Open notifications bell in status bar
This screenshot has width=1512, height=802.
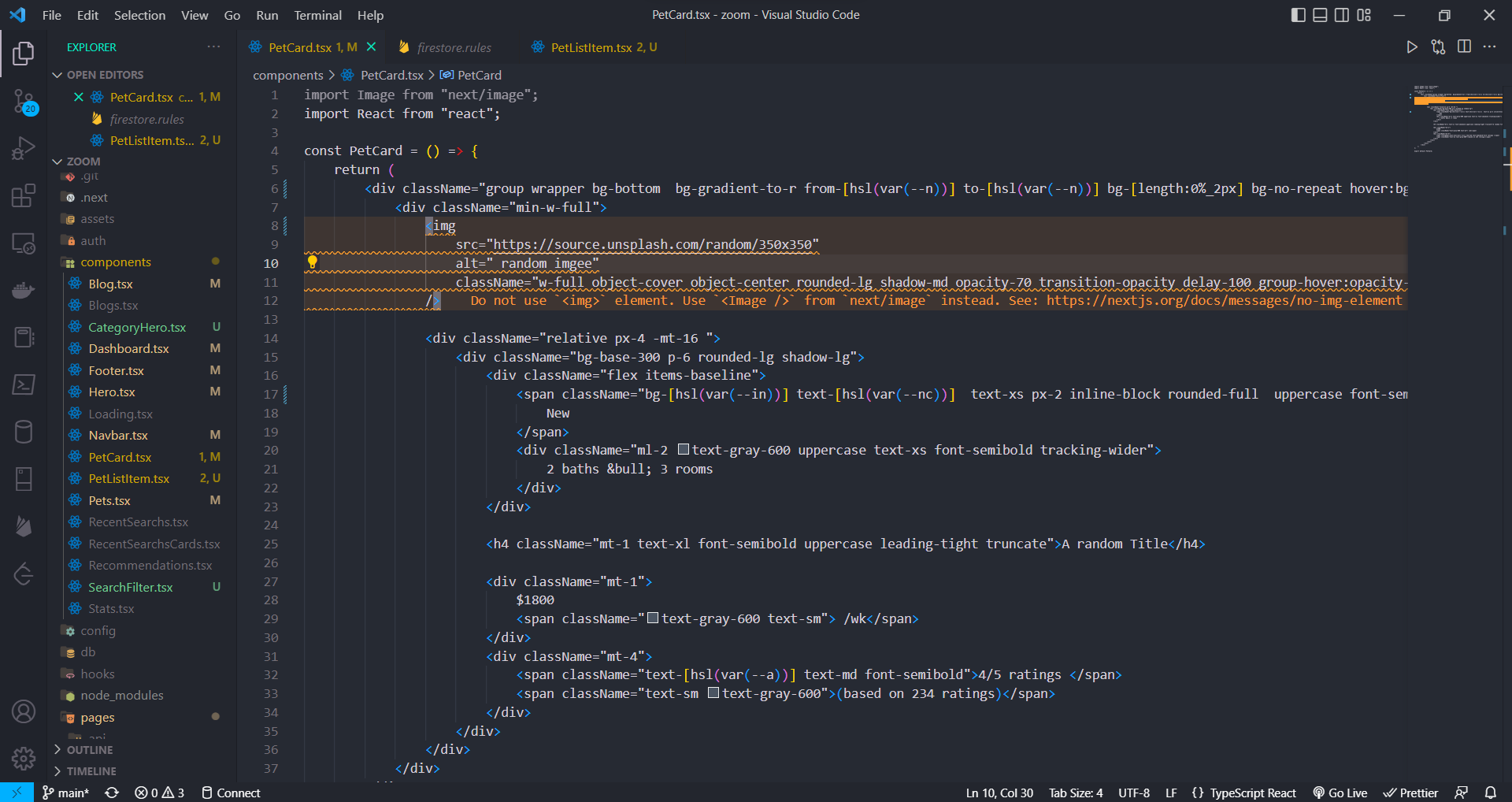coord(1491,793)
